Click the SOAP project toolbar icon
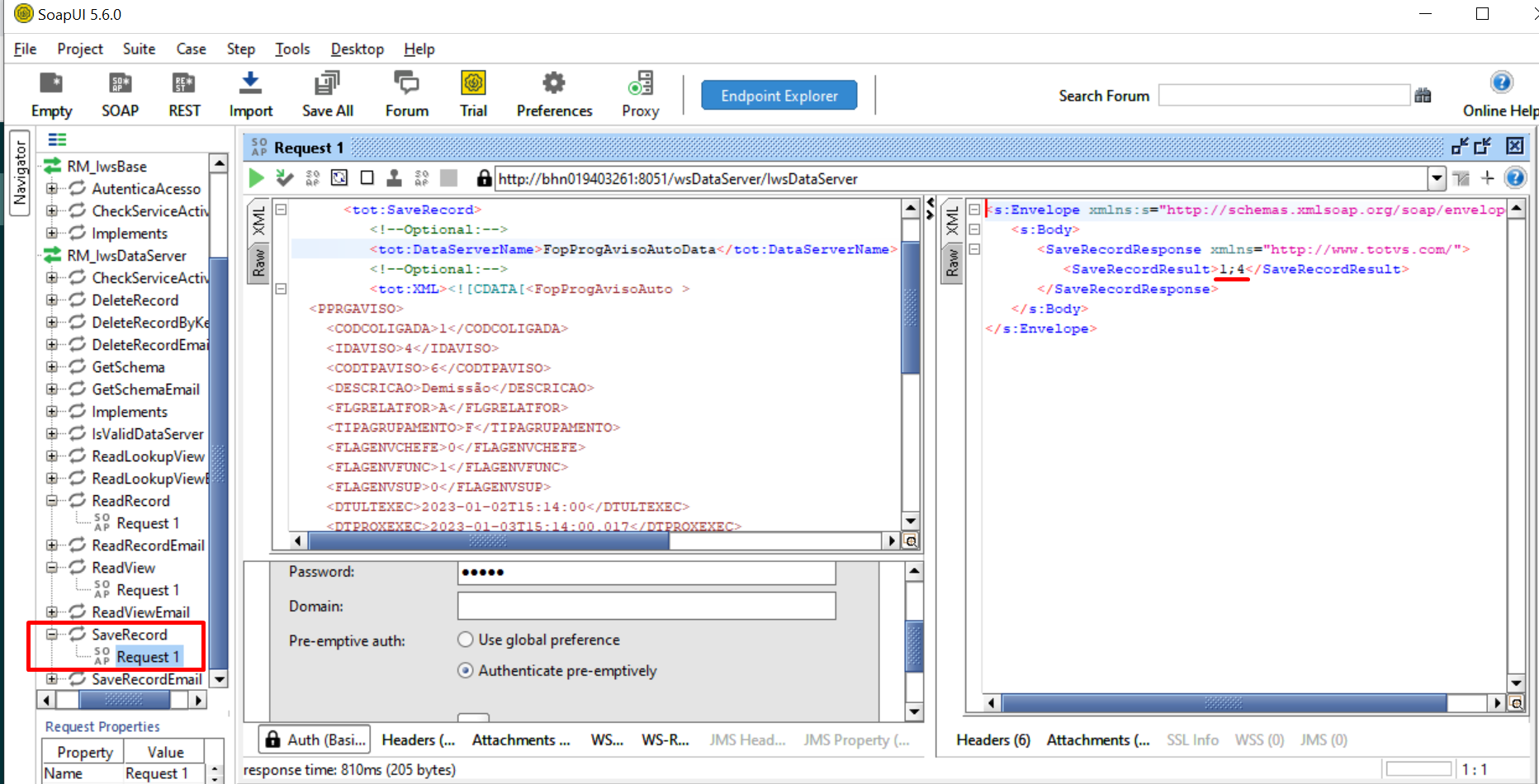The width and height of the screenshot is (1539, 784). coord(120,95)
